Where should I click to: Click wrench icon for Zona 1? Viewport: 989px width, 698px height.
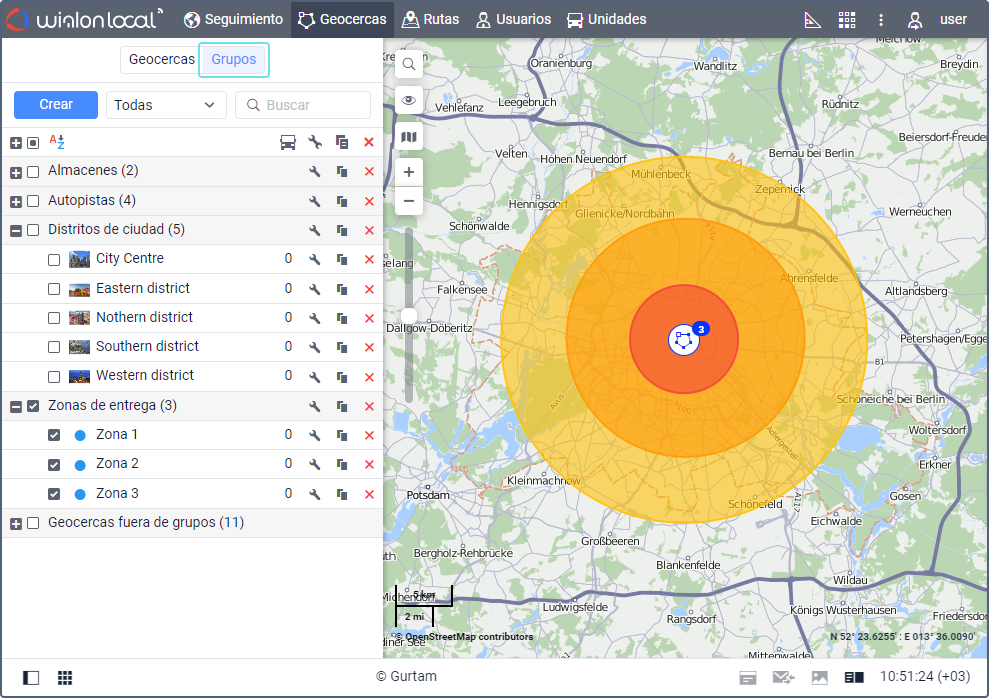click(x=315, y=436)
